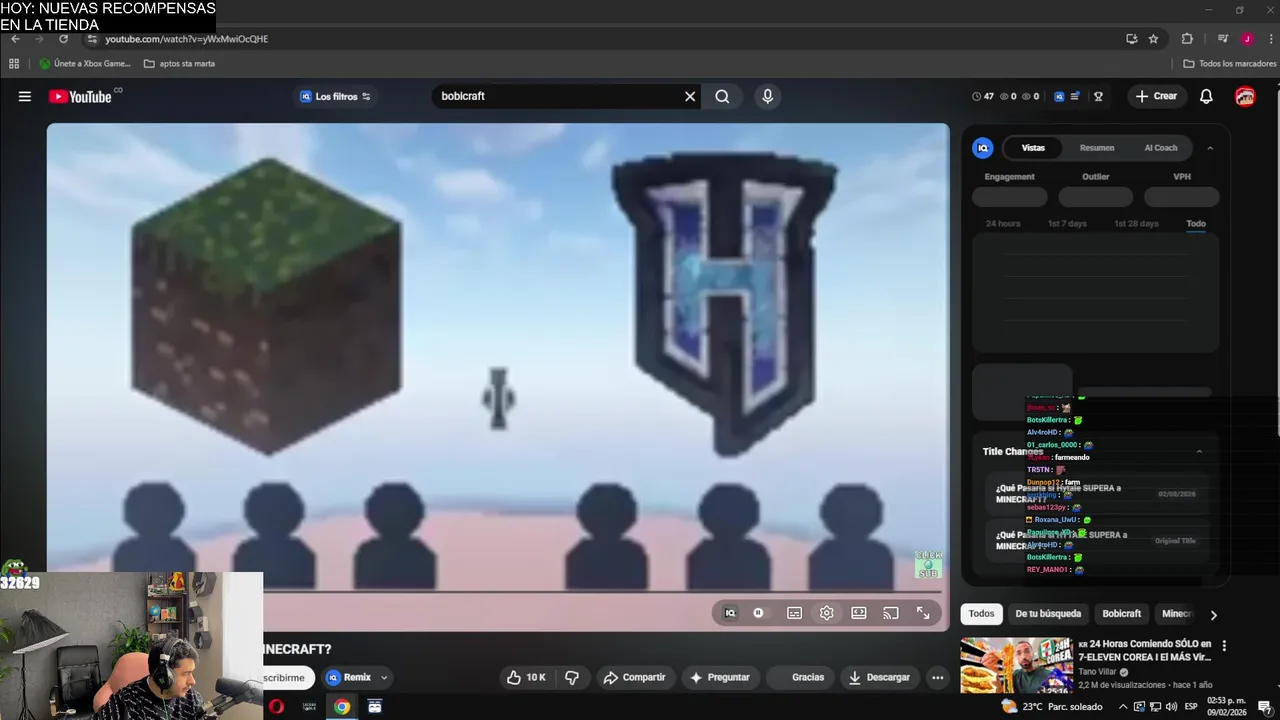Image resolution: width=1280 pixels, height=720 pixels.
Task: Click the Compartir share button
Action: (634, 677)
